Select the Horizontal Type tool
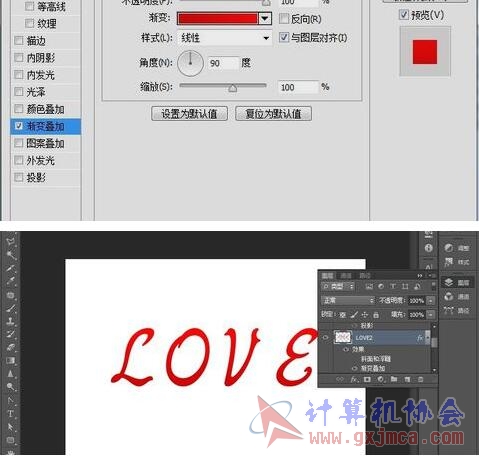This screenshot has width=479, height=456. 11,414
